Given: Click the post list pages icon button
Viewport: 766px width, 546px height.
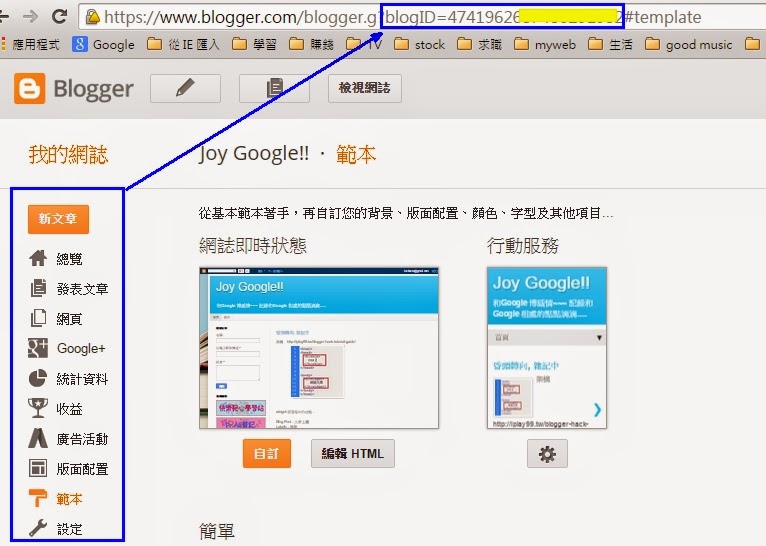Looking at the screenshot, I should tap(274, 88).
